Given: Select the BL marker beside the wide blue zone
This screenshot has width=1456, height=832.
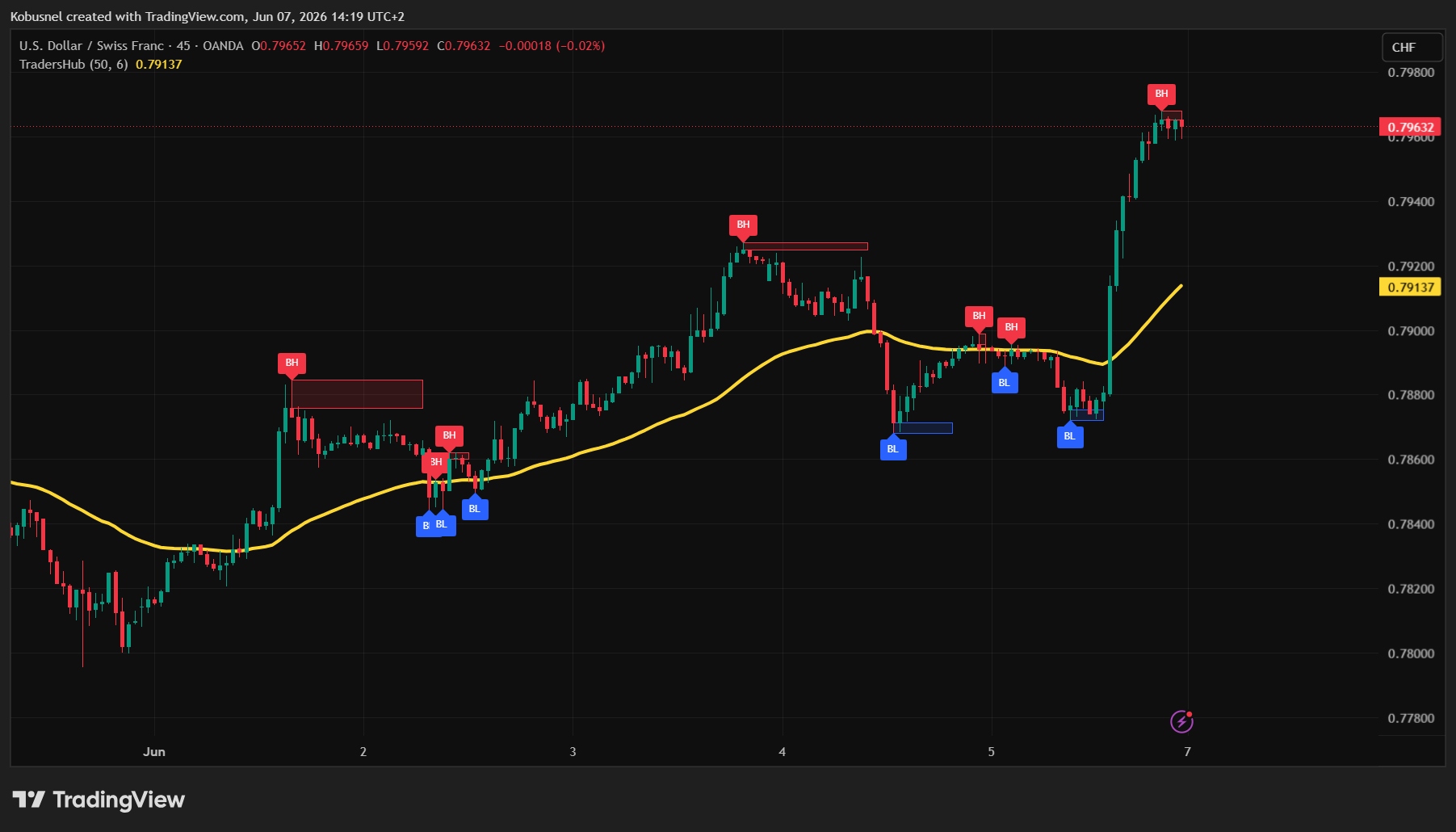Looking at the screenshot, I should click(x=893, y=448).
